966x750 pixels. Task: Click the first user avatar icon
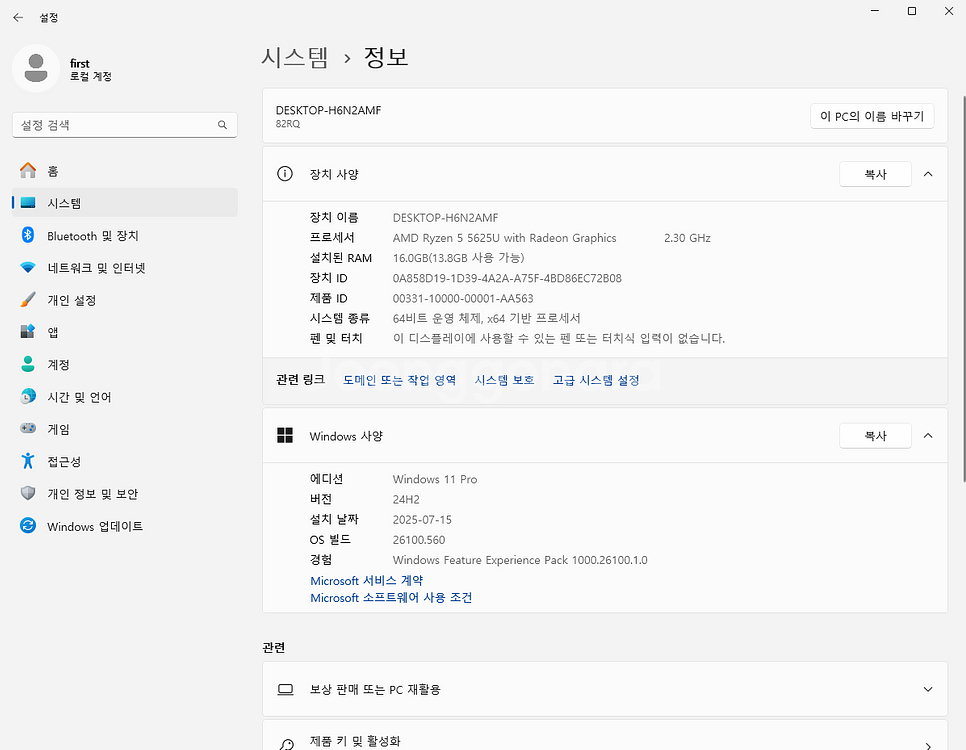coord(36,68)
